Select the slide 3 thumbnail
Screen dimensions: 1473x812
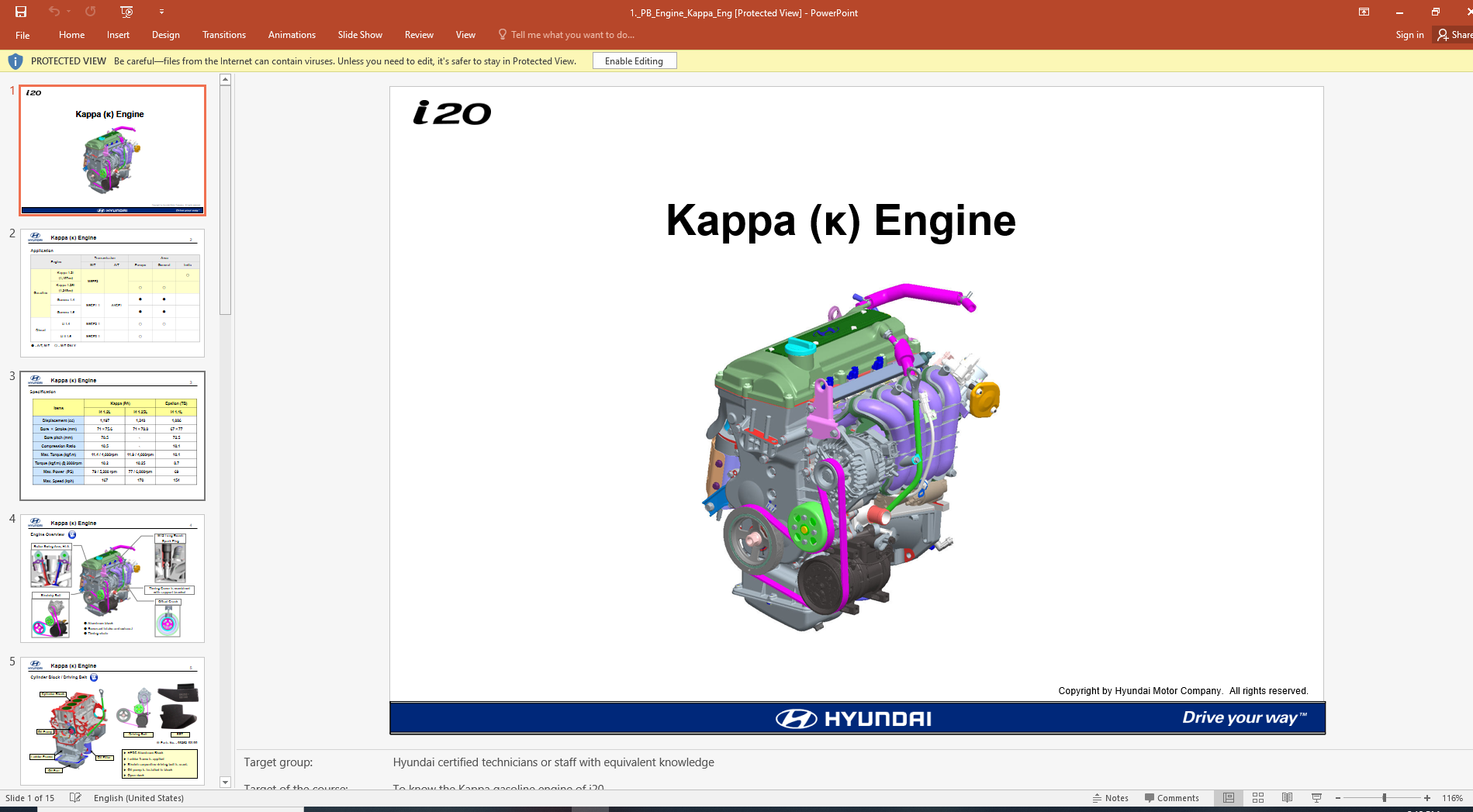point(112,435)
